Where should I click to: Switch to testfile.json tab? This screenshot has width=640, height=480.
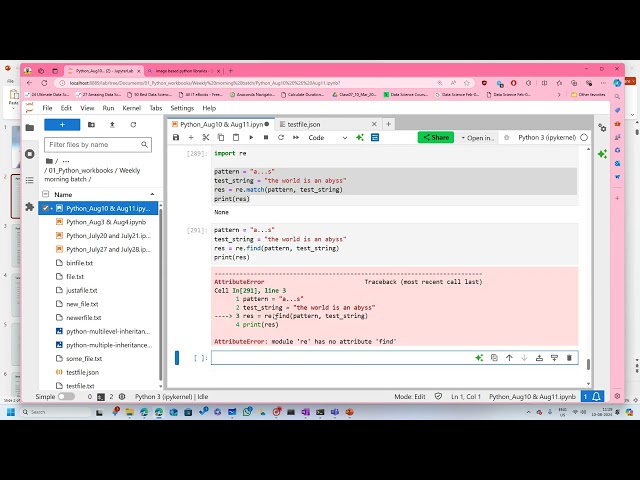pyautogui.click(x=304, y=124)
